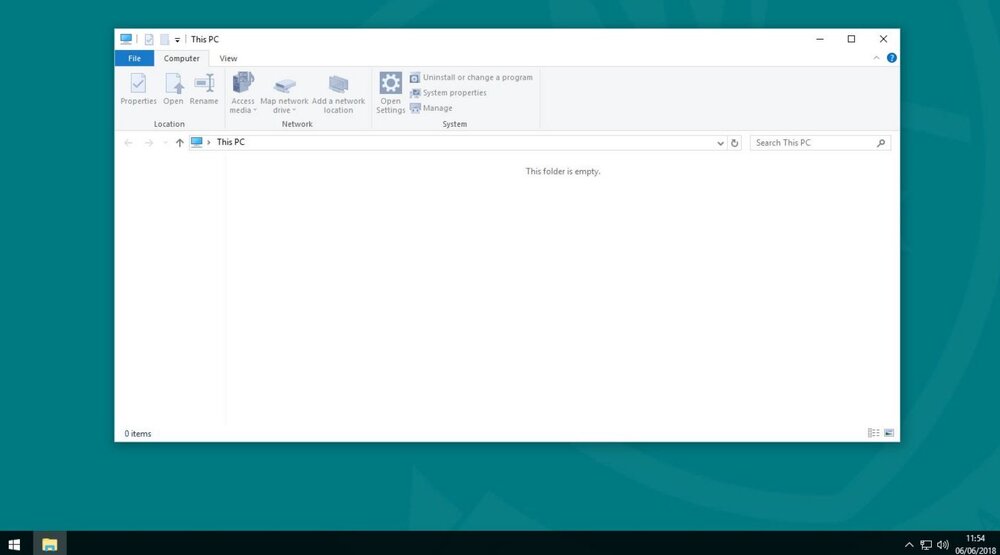Click the '0 items' status text
The height and width of the screenshot is (555, 1000).
point(138,434)
